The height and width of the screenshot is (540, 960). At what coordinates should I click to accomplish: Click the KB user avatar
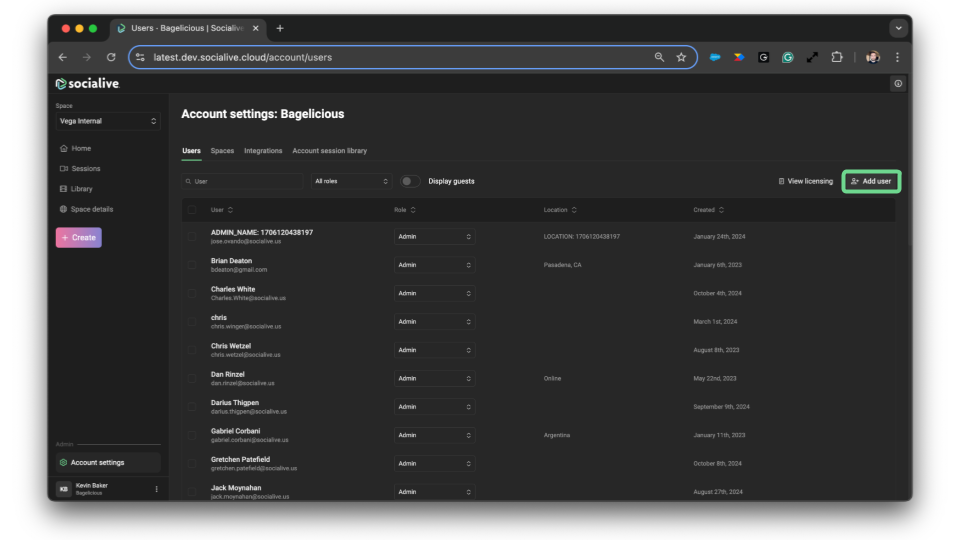click(x=64, y=489)
